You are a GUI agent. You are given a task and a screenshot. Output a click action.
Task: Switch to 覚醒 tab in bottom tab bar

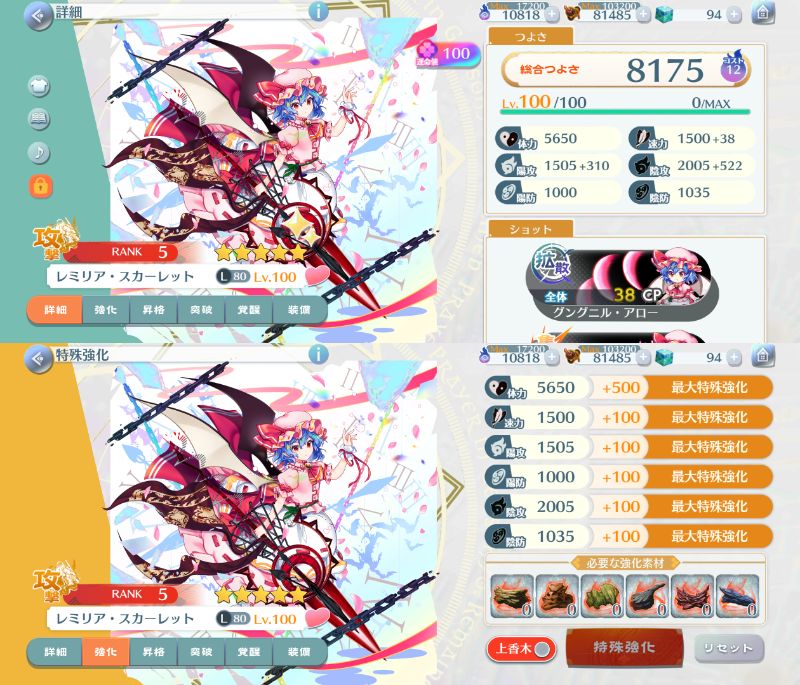[248, 652]
